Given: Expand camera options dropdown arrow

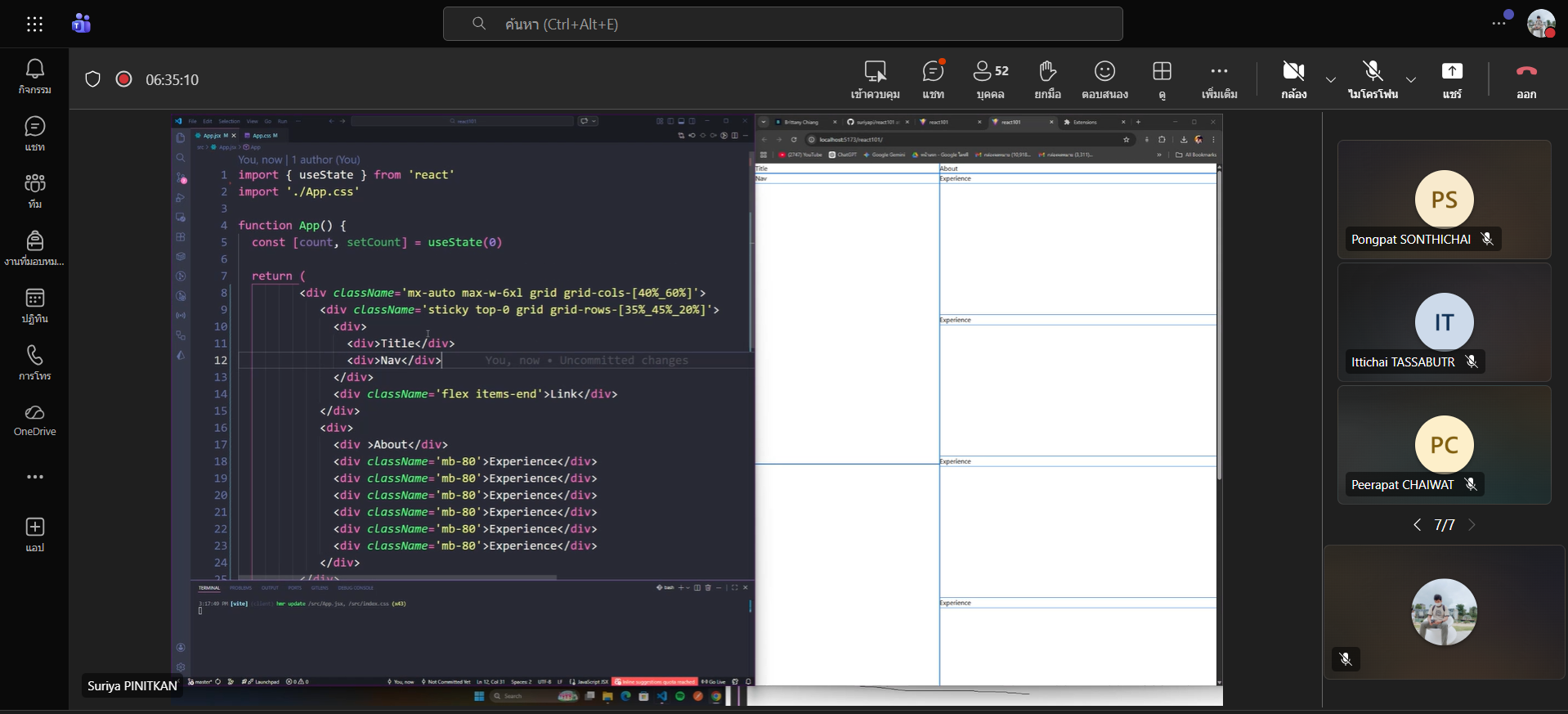Looking at the screenshot, I should tap(1331, 80).
